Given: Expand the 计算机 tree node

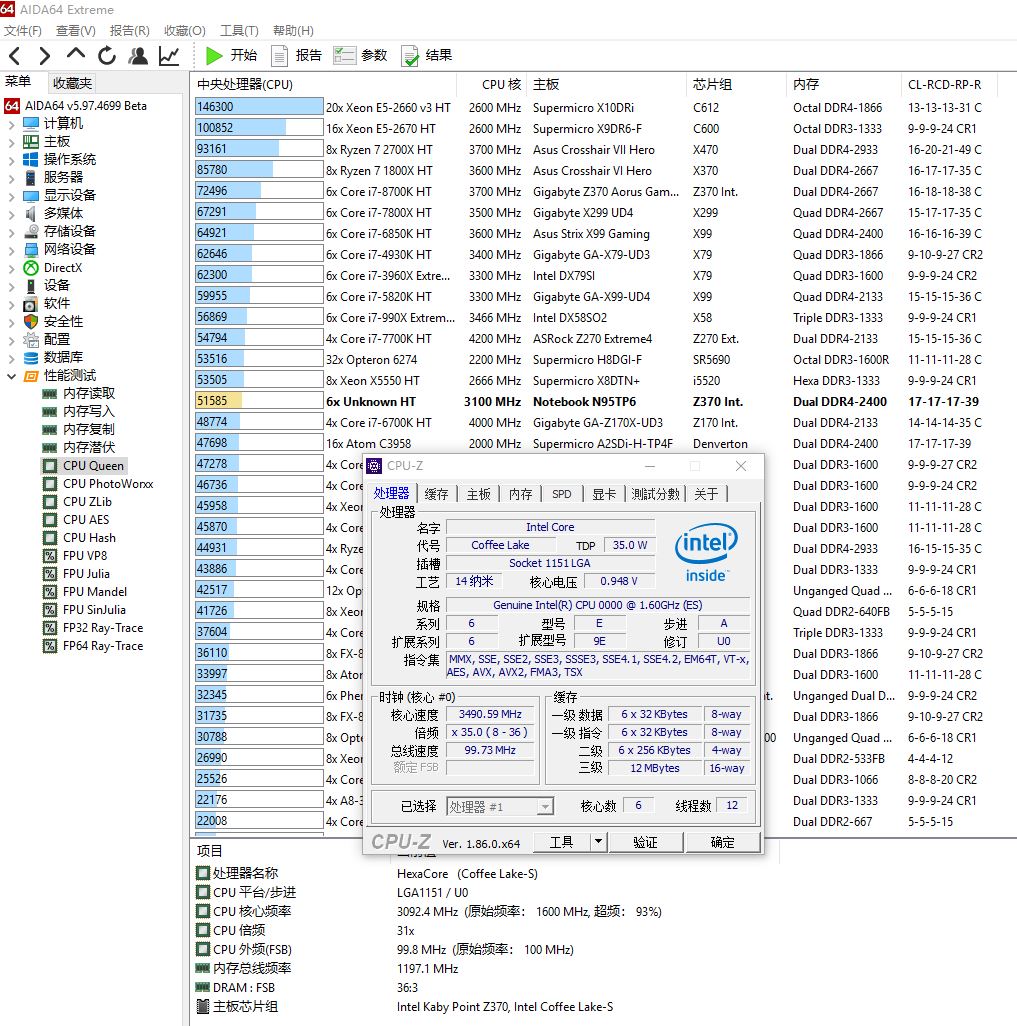Looking at the screenshot, I should (10, 124).
